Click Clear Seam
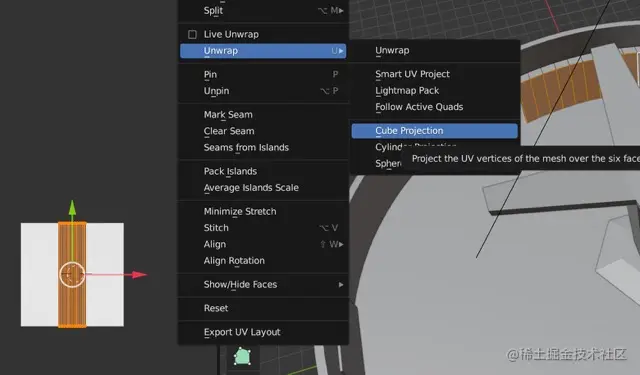 pos(263,131)
